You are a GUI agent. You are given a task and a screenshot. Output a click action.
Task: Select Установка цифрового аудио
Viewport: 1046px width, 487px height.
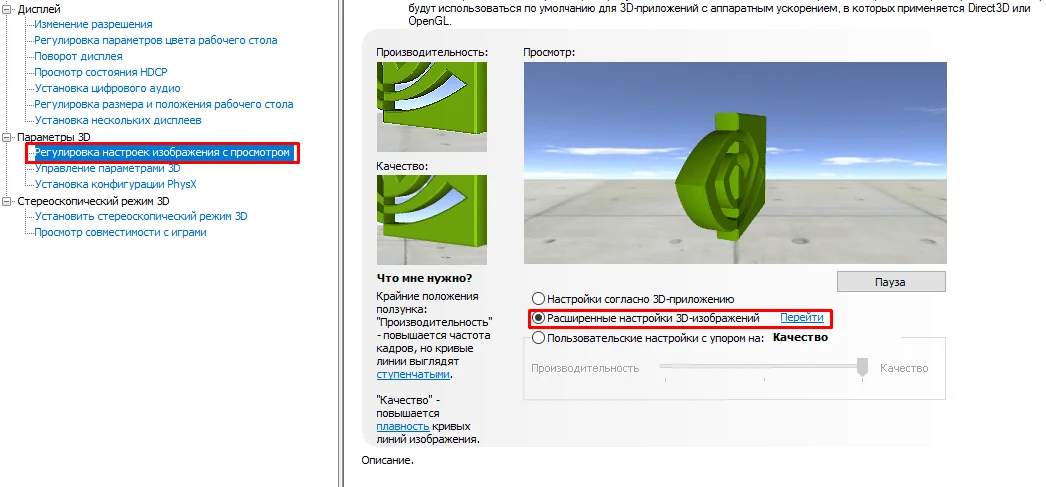[107, 88]
